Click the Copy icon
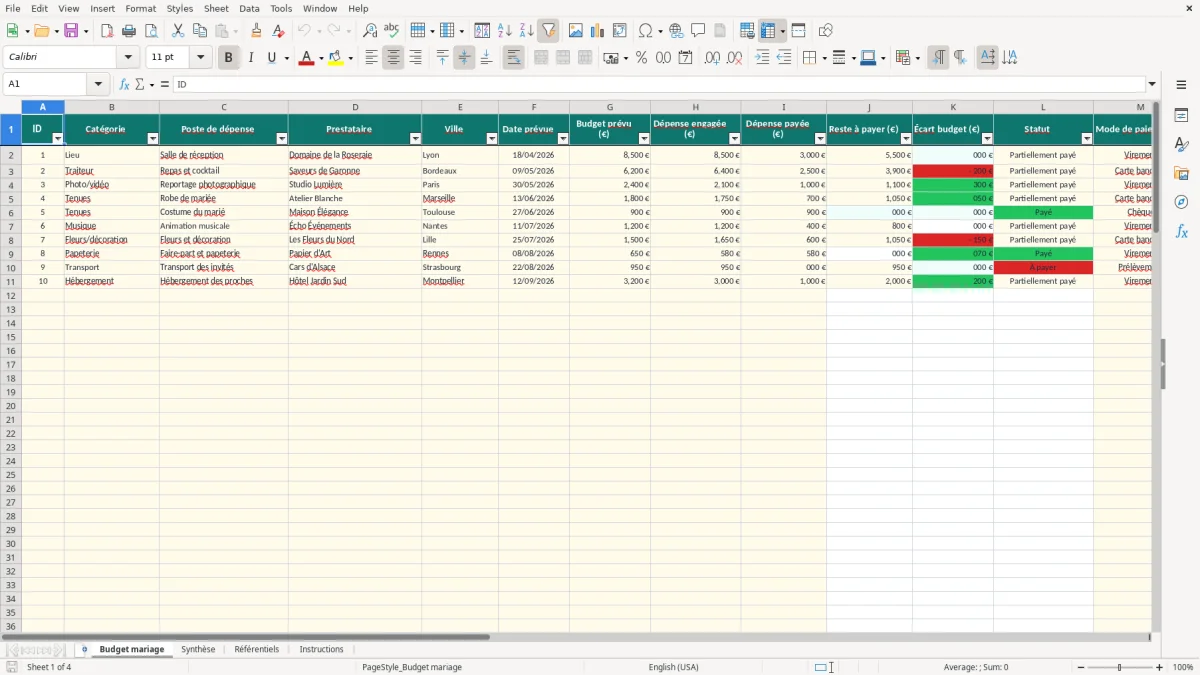Screen dimensions: 1200x675 (200, 31)
